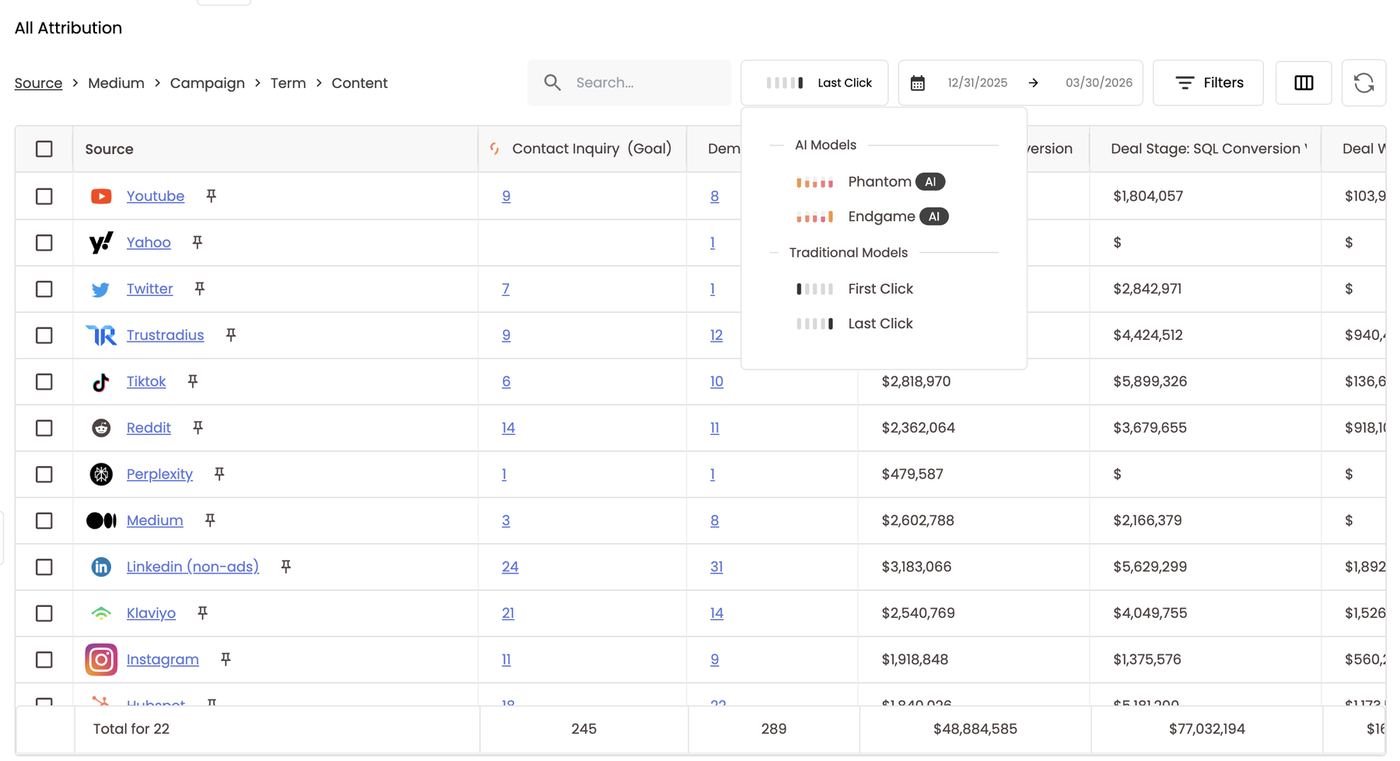Open the Perplexity source link

coord(159,474)
